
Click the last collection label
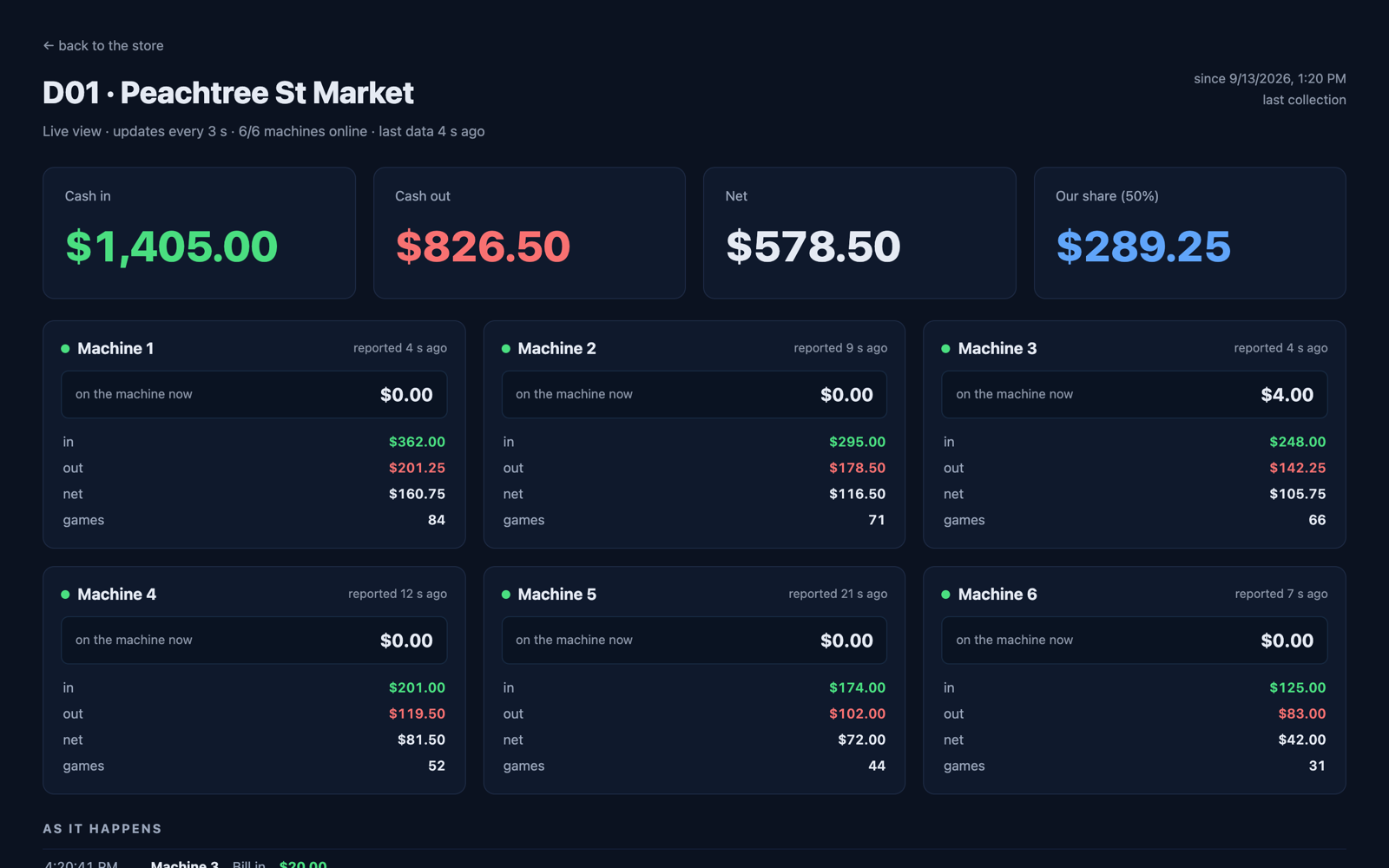coord(1304,100)
